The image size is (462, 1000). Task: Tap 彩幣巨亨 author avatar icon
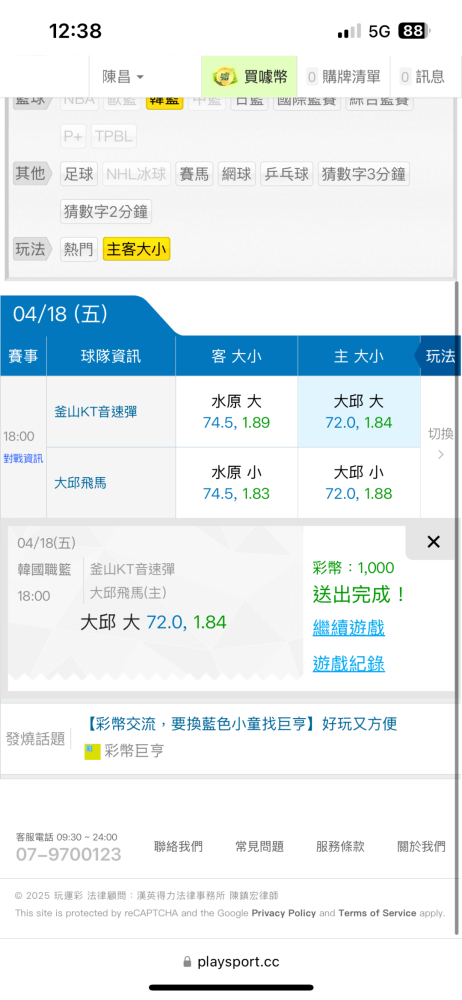[x=93, y=751]
